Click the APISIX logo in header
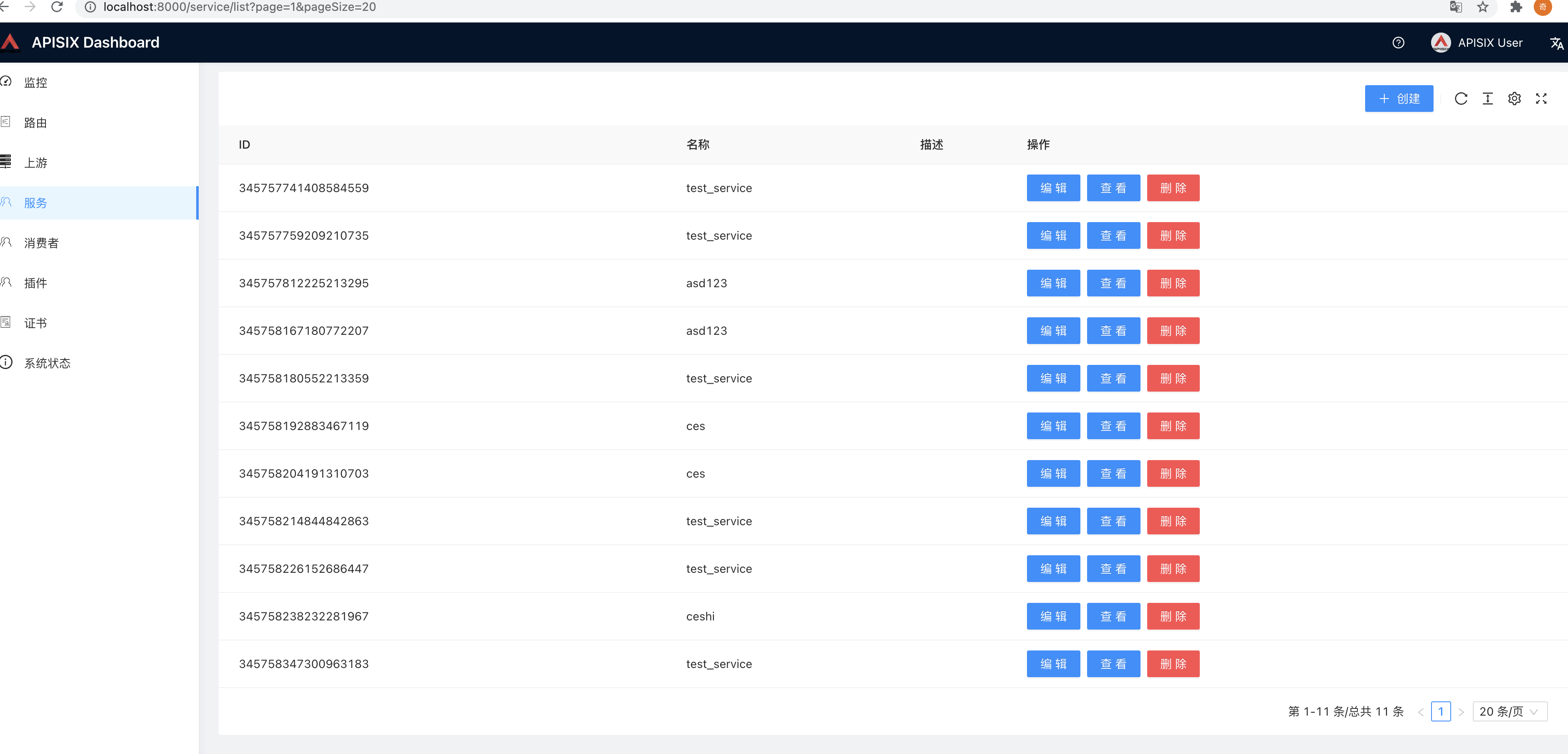 10,42
